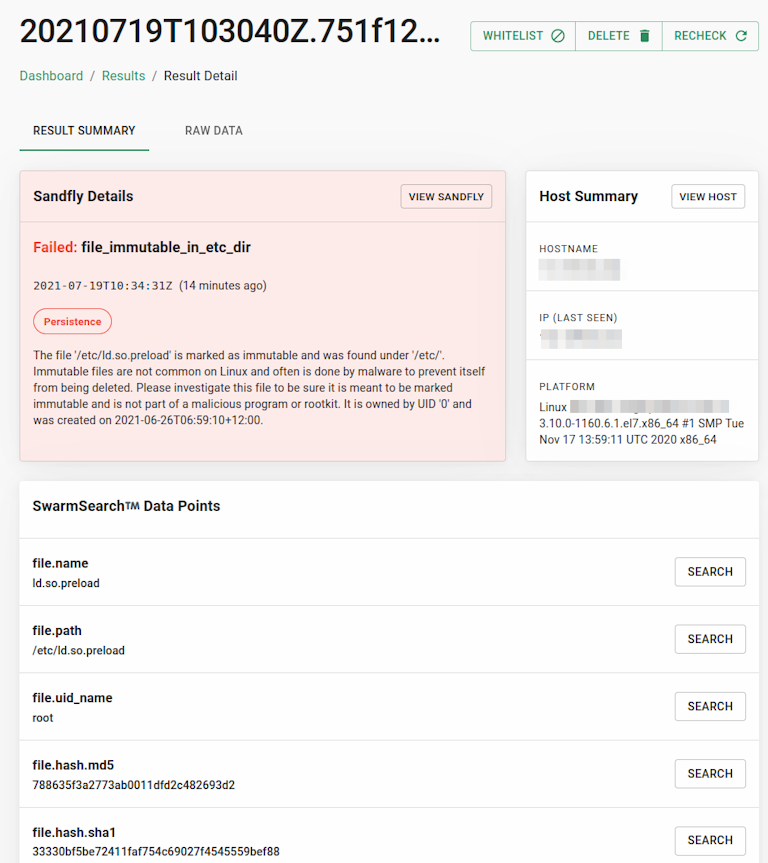Image resolution: width=768 pixels, height=863 pixels.
Task: Click timestamp 2021-07-19T10:34:31Z
Action: pos(102,286)
